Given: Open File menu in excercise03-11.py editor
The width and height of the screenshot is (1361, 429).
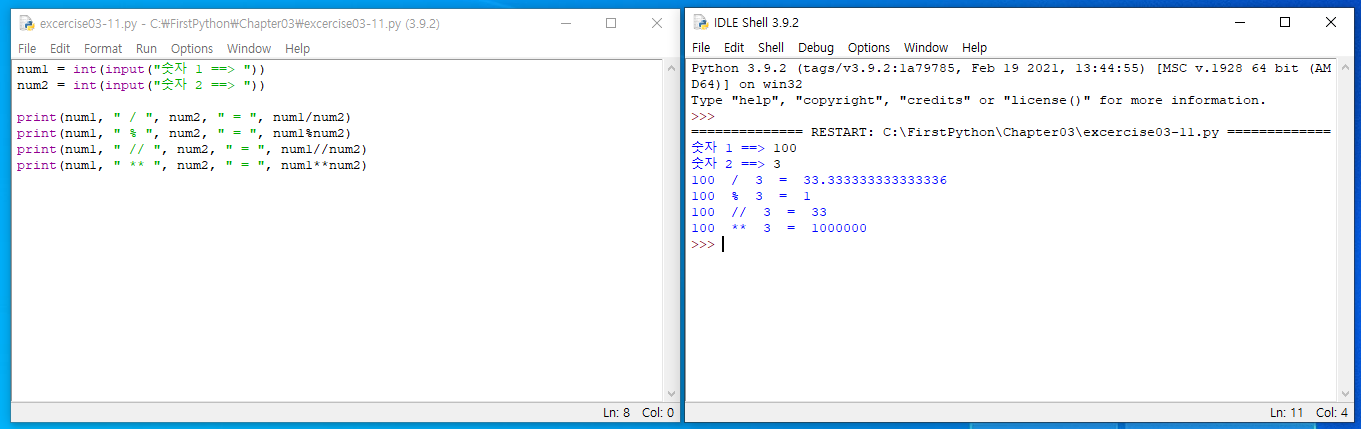Looking at the screenshot, I should coord(27,48).
